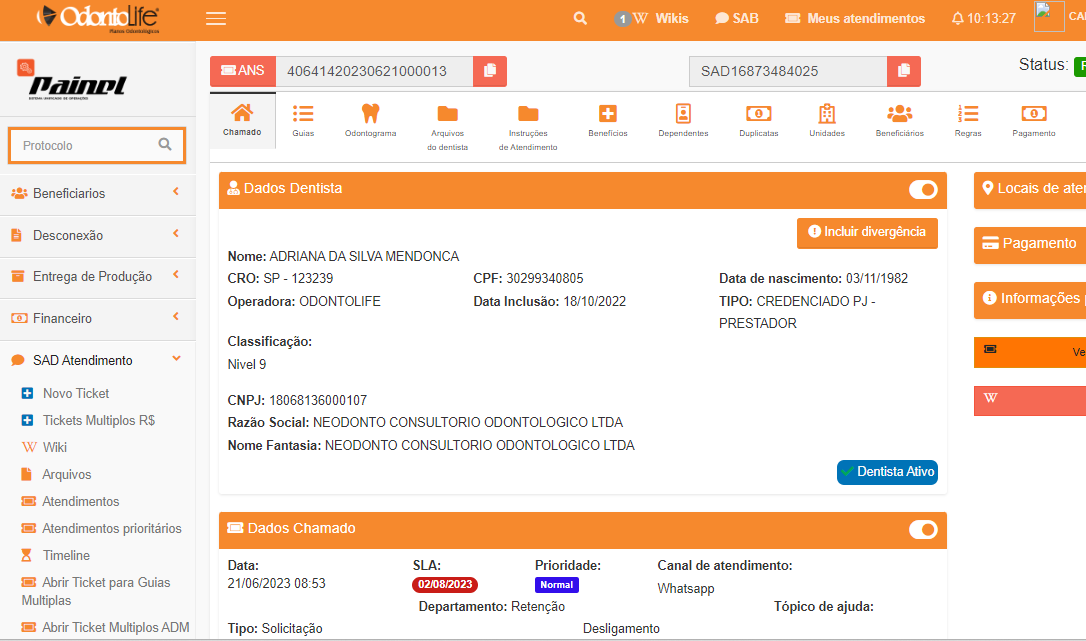
Task: Open Abrir Ticket para Guias Multiplas
Action: tap(96, 591)
